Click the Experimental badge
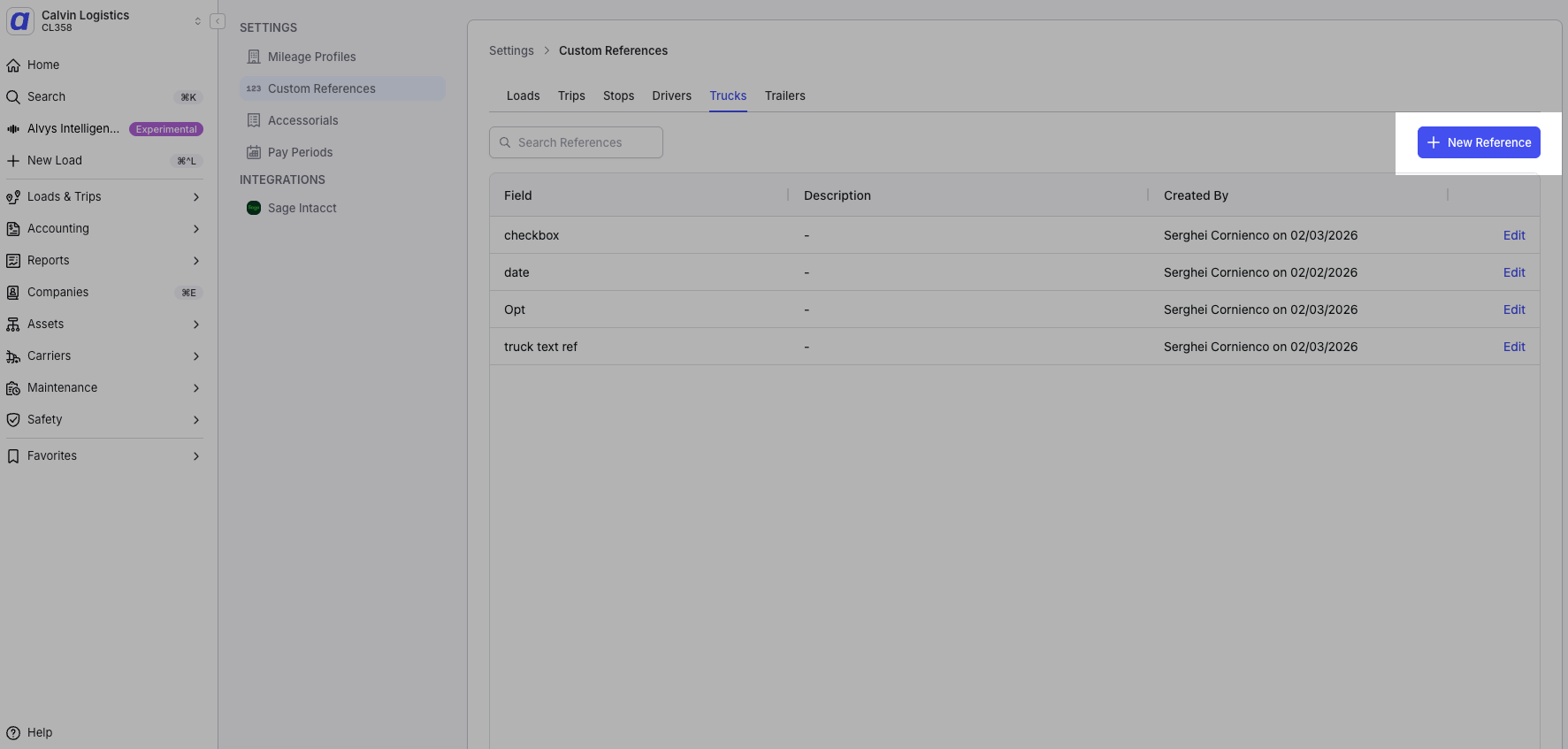 tap(166, 129)
